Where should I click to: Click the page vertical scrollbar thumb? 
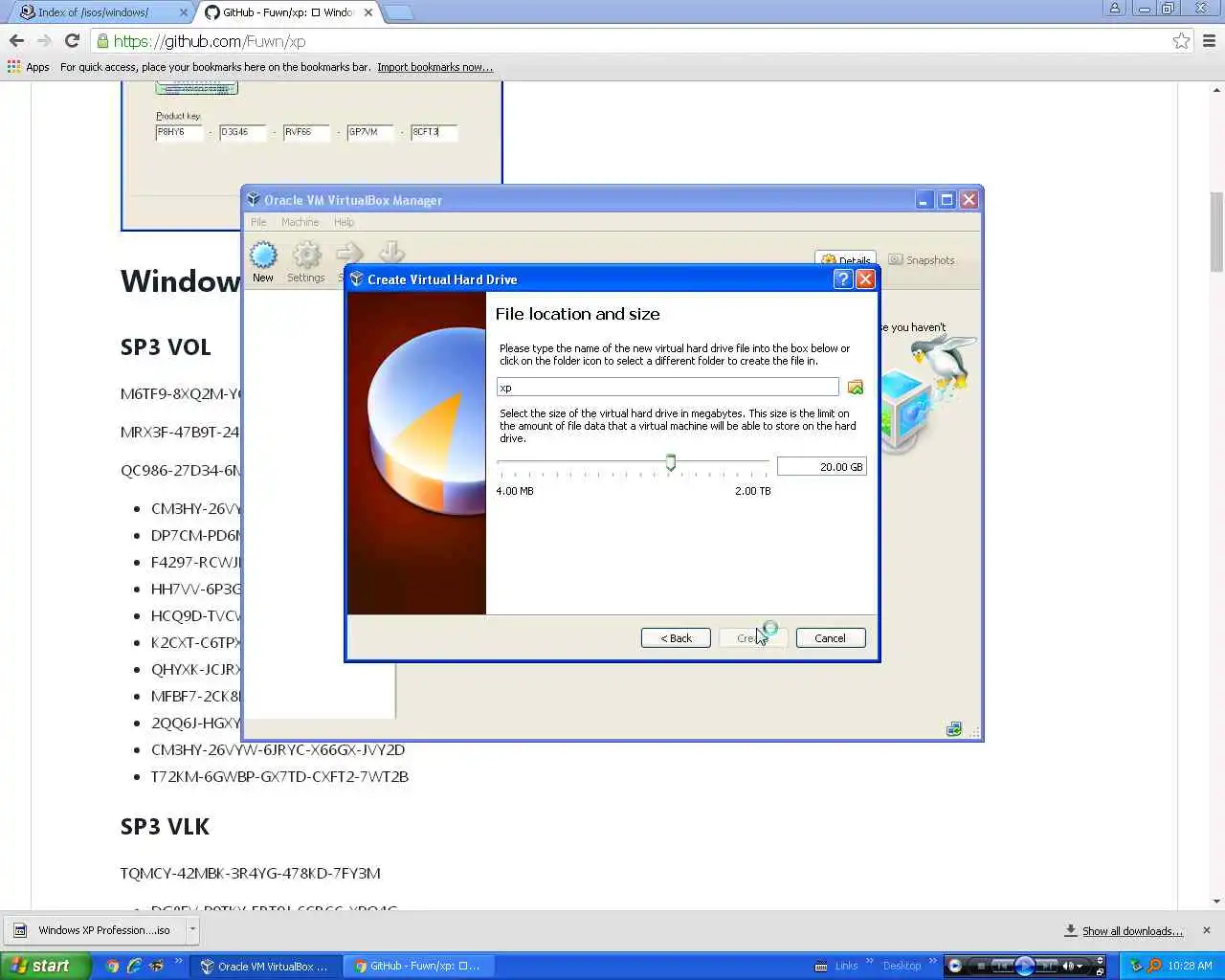(1216, 232)
